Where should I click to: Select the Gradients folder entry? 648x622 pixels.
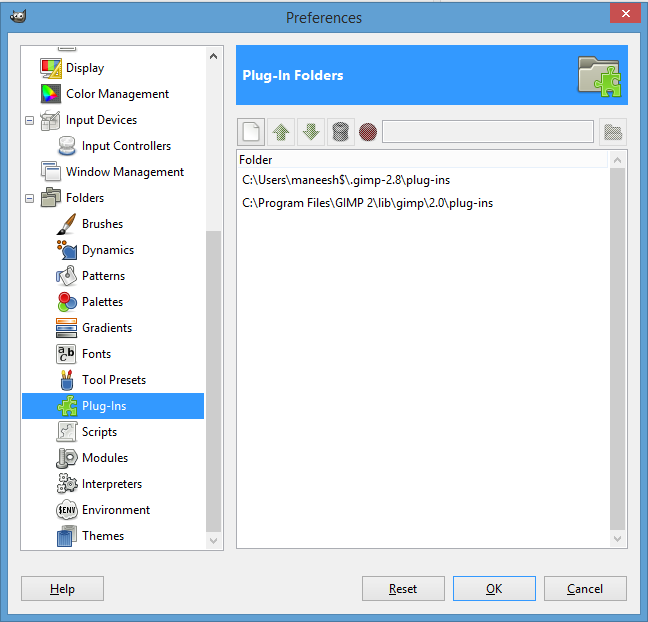[107, 328]
